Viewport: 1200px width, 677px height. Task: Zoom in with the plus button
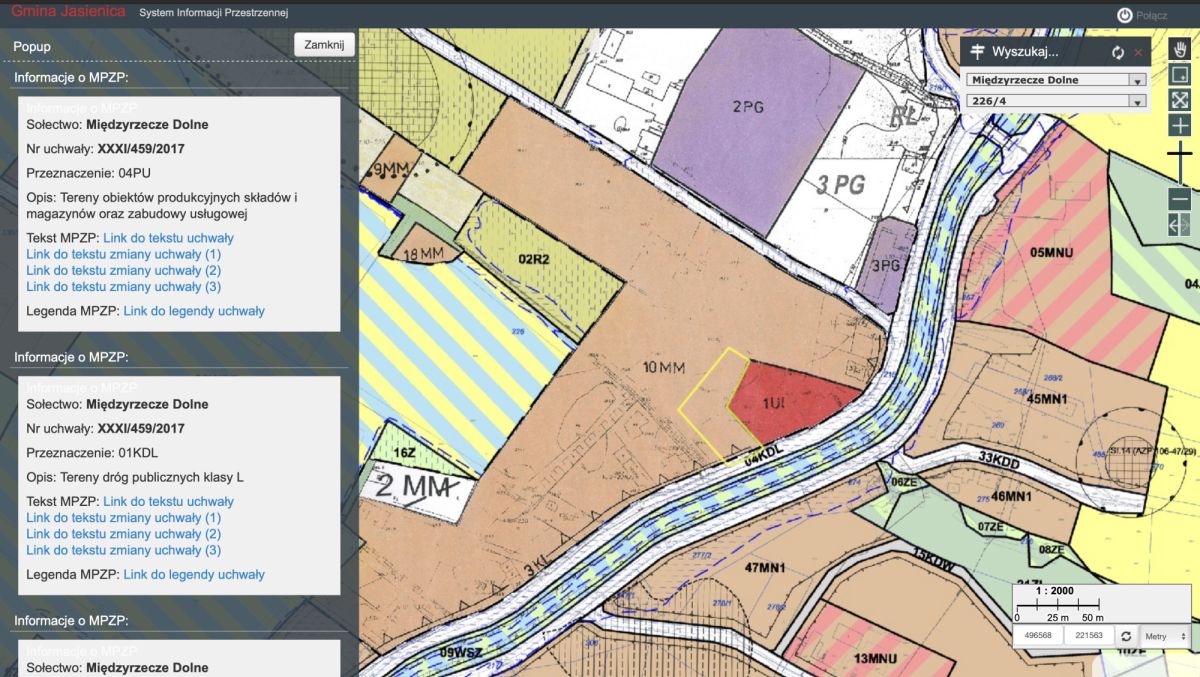pyautogui.click(x=1179, y=125)
